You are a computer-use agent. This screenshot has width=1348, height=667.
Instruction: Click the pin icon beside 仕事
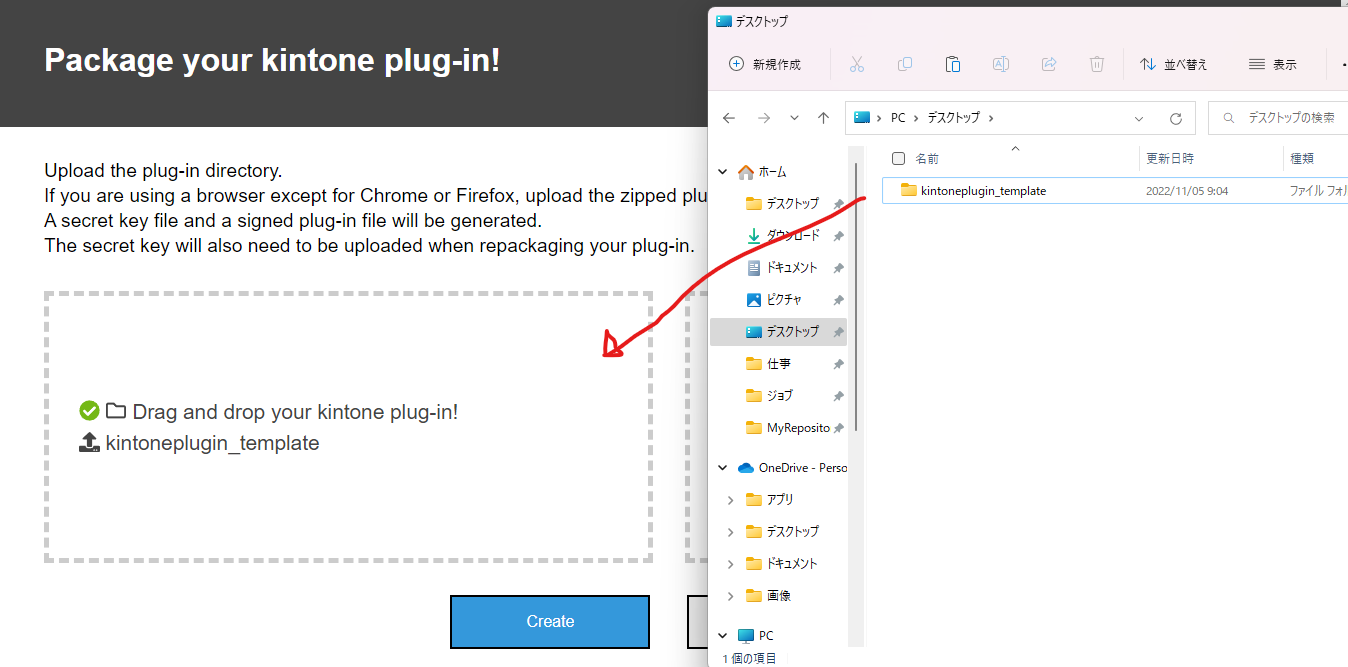(x=839, y=364)
